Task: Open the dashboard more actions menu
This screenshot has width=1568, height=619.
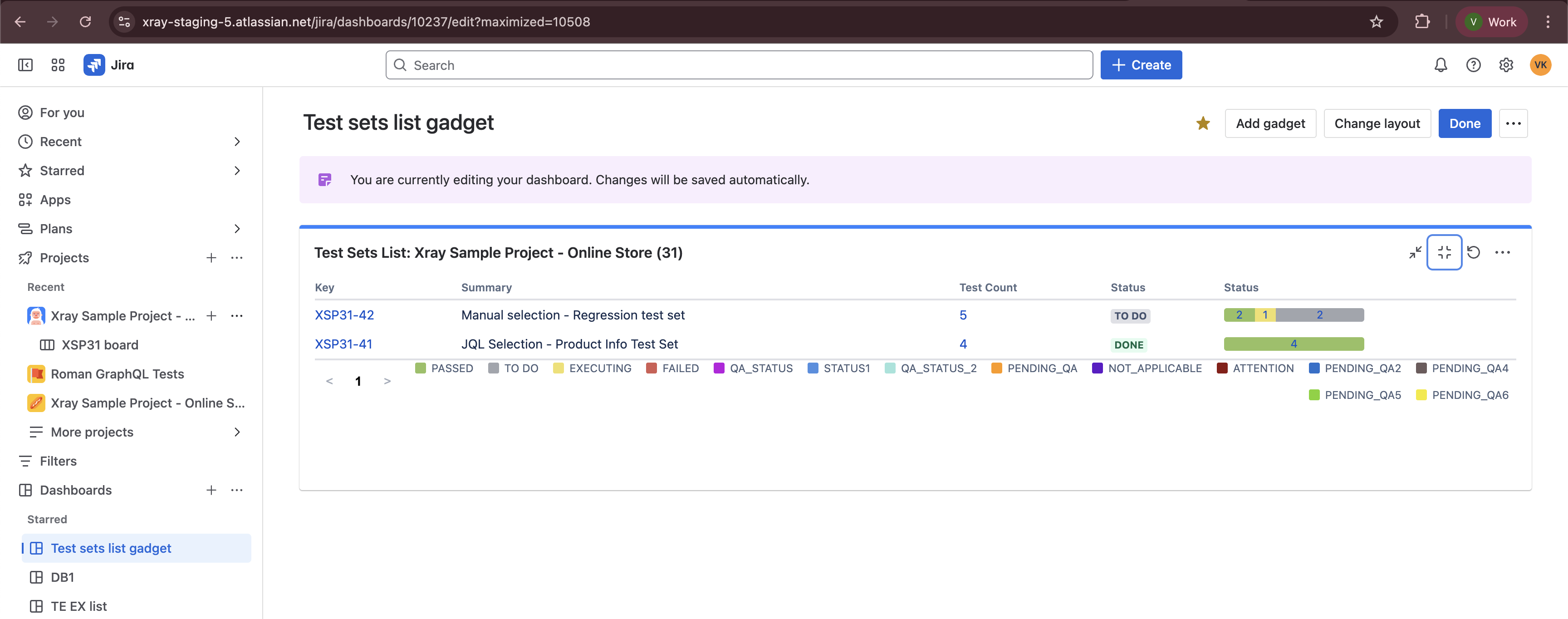Action: (x=1513, y=123)
